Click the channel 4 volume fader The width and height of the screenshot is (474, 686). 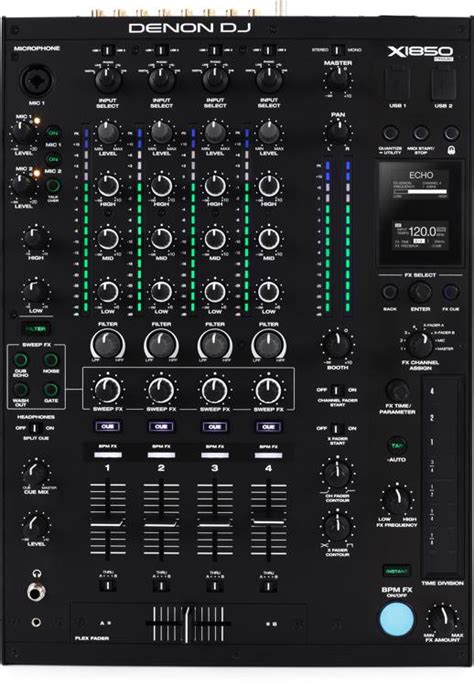(269, 522)
